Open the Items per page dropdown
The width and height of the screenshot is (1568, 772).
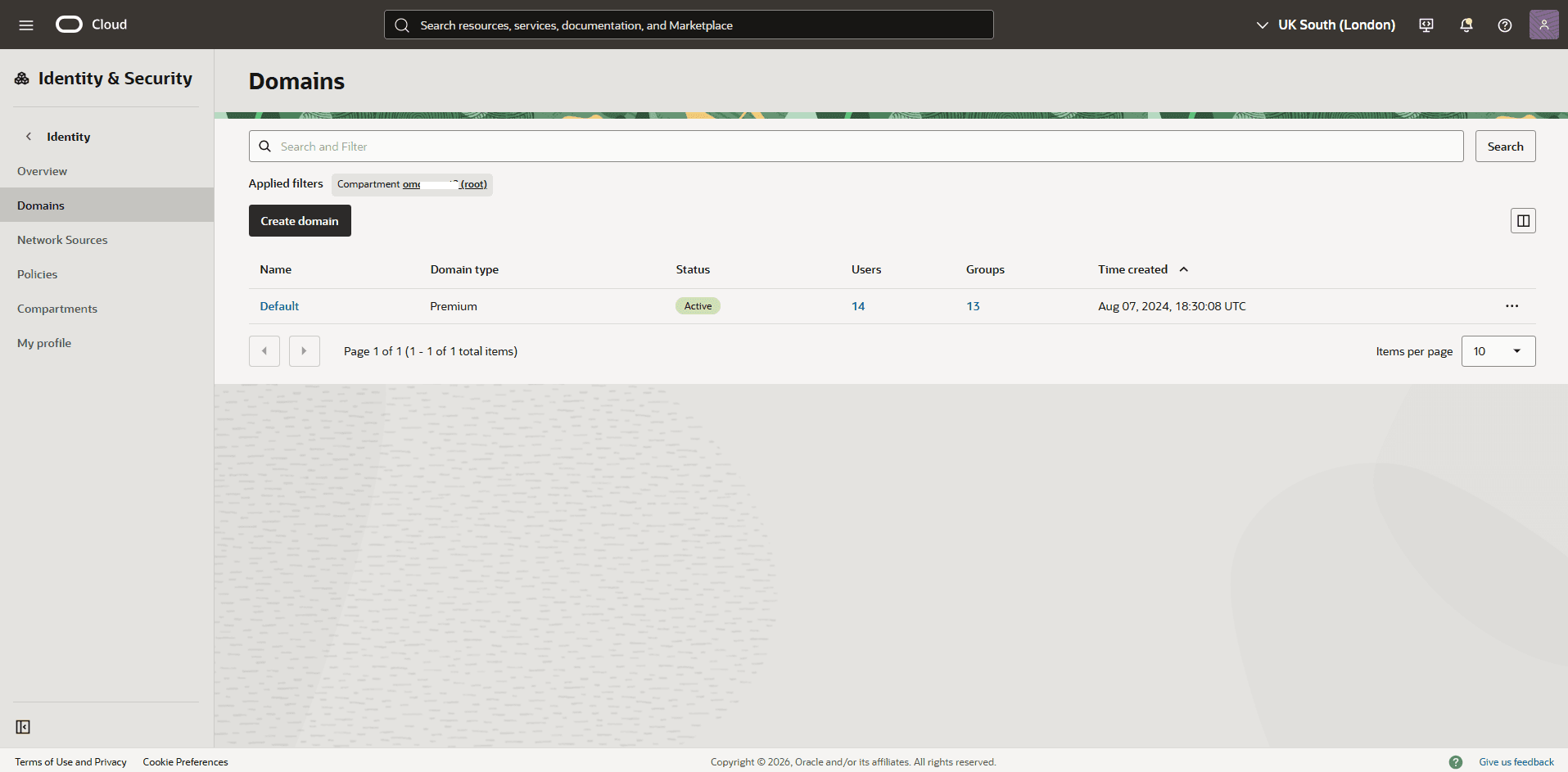(1498, 351)
